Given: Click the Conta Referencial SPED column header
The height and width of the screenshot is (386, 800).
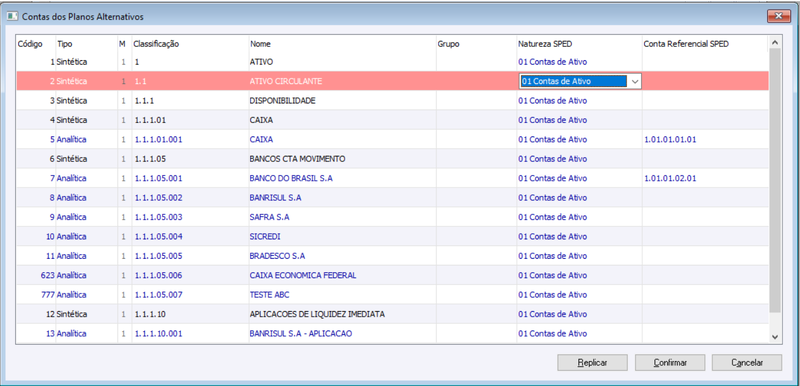Looking at the screenshot, I should pos(686,44).
